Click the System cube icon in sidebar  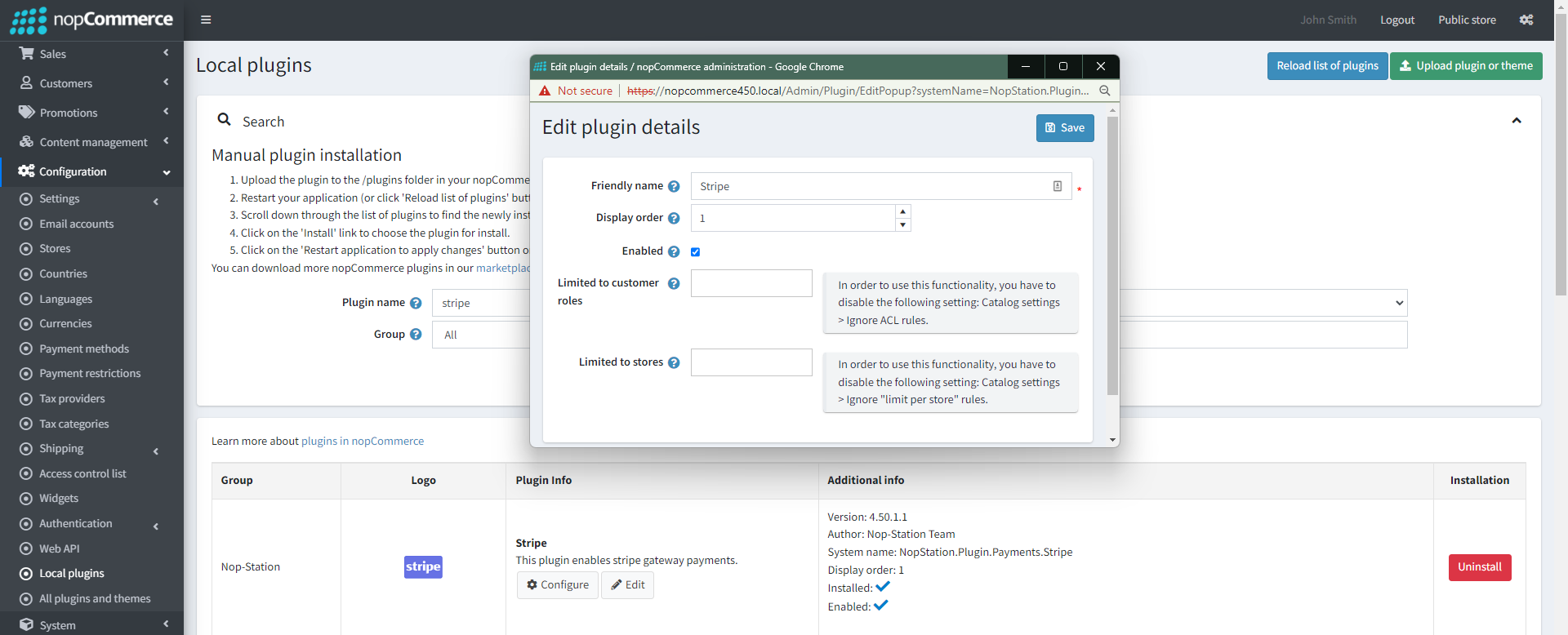coord(26,624)
